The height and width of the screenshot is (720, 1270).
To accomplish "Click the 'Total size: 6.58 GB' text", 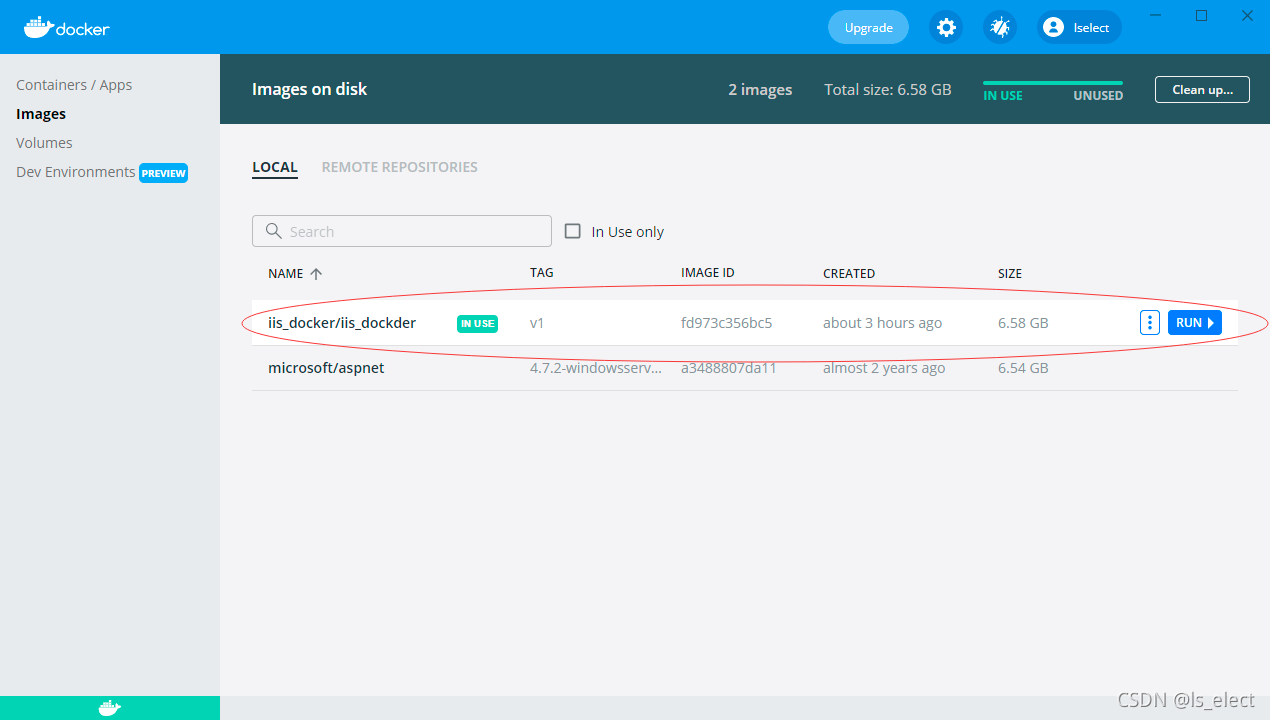I will point(888,89).
